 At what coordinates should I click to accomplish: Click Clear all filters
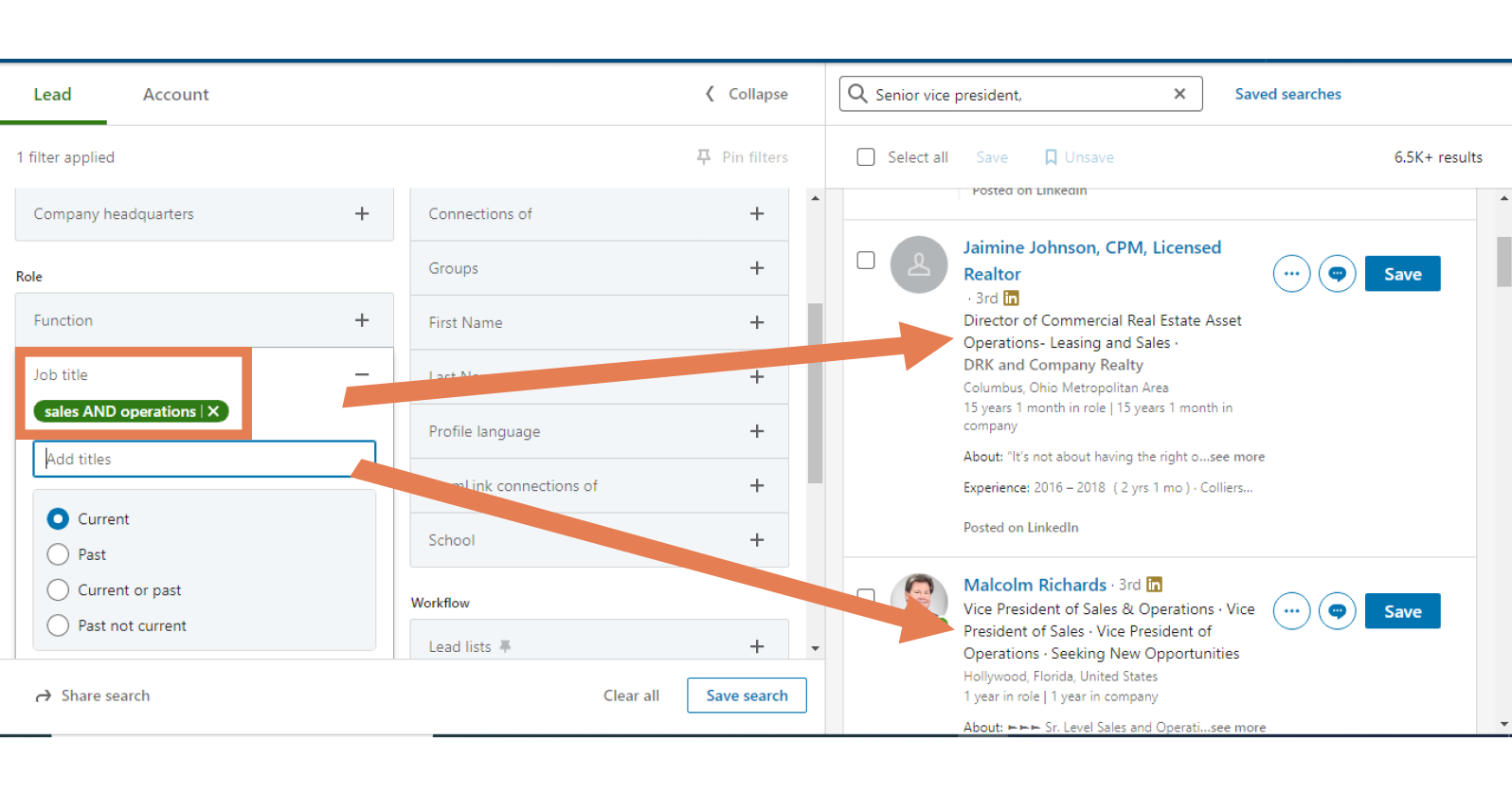[631, 696]
